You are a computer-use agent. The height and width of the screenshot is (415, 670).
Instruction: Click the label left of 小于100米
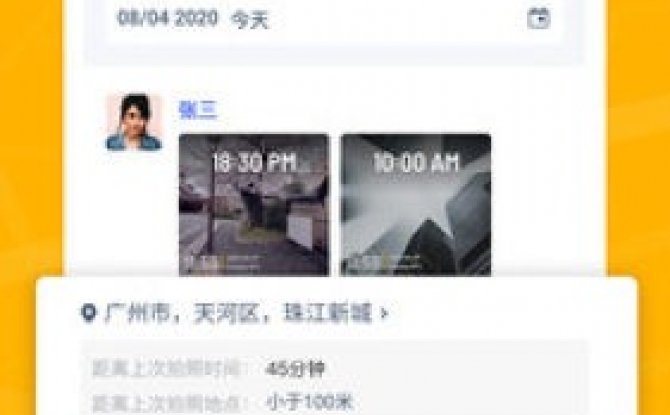click(x=171, y=403)
